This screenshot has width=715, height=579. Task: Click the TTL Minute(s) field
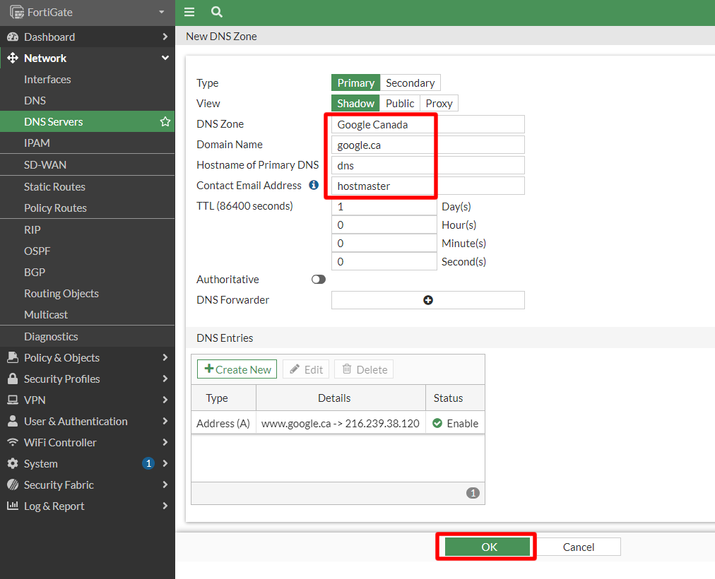(384, 243)
